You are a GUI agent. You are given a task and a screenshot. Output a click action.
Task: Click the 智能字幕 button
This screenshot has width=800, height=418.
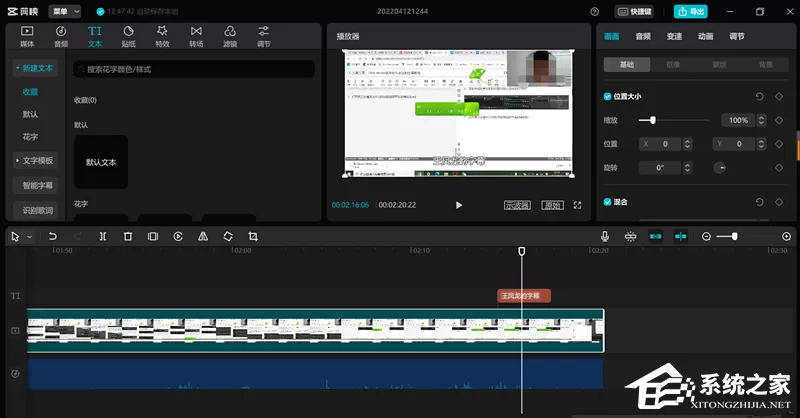[37, 186]
